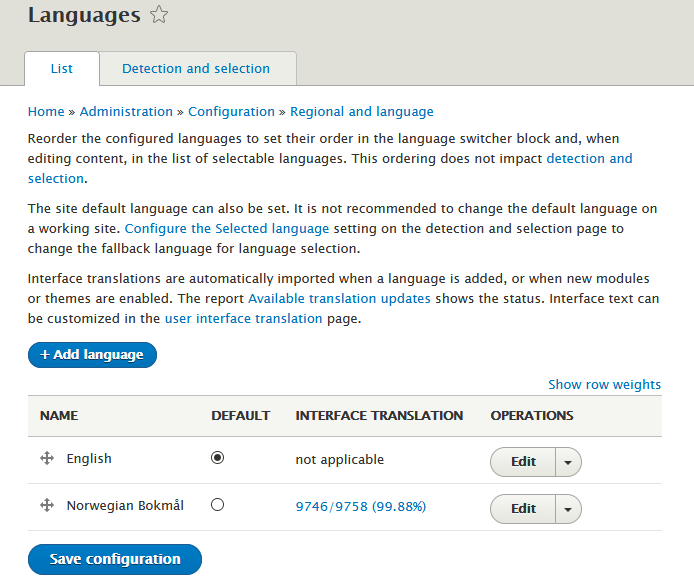This screenshot has height=580, width=694.
Task: Open Configure the Selected language link
Action: pos(227,228)
